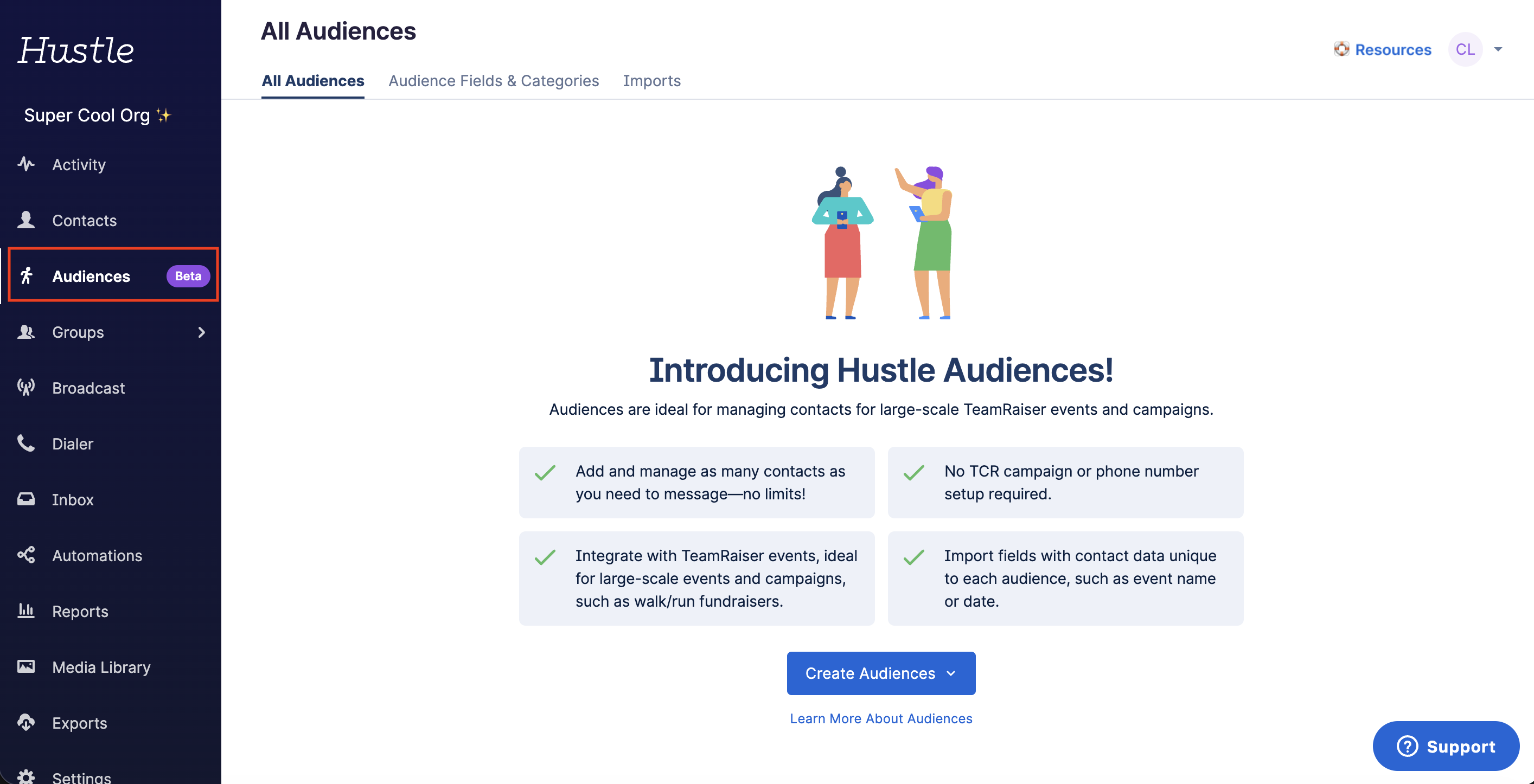The width and height of the screenshot is (1534, 784).
Task: Click the Exports cloud download icon
Action: pos(25,722)
